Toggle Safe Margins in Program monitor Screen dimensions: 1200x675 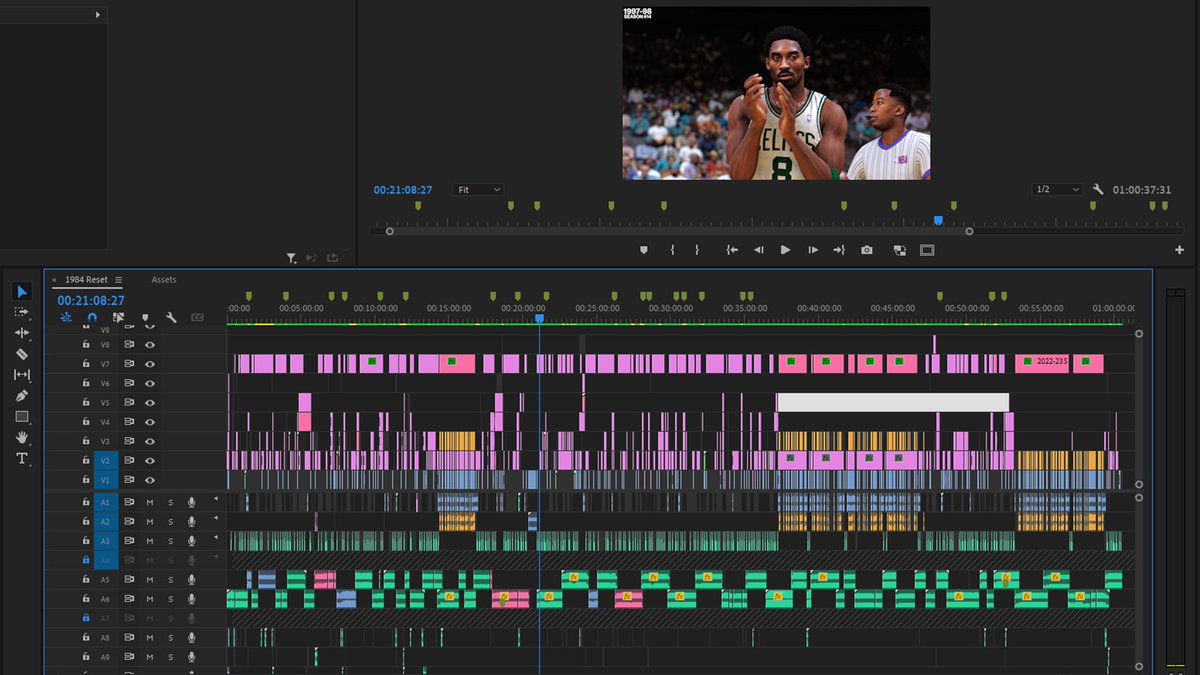click(927, 250)
